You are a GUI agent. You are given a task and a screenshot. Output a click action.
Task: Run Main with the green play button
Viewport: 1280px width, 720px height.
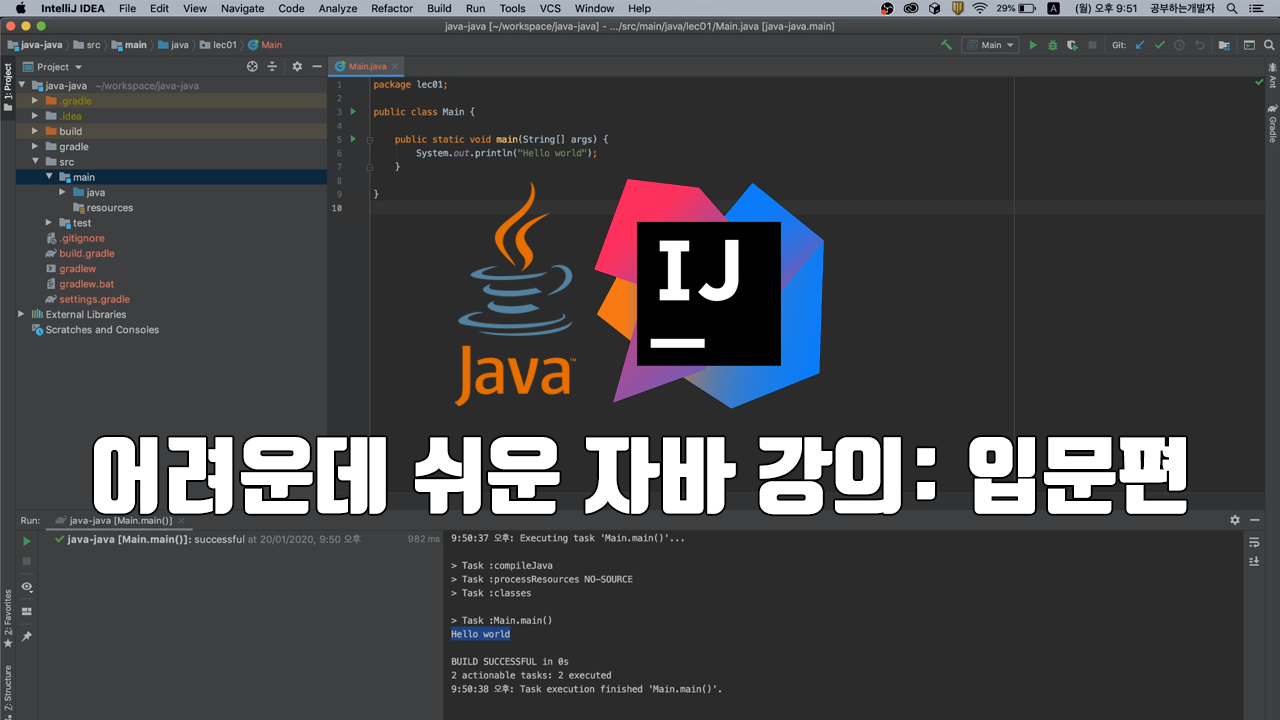coord(1033,45)
